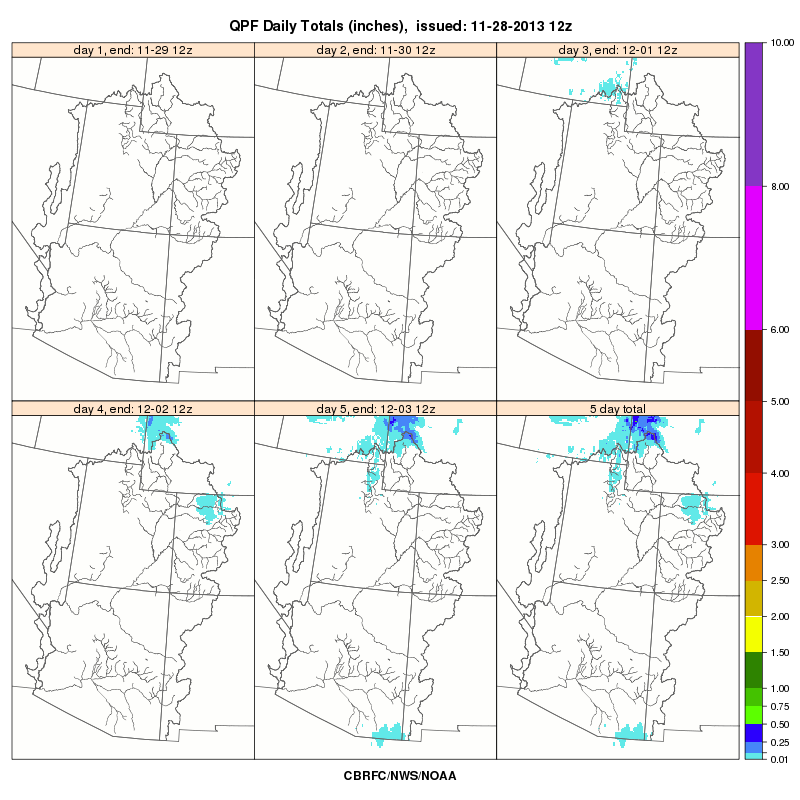Open the day 4 precipitation map panel
This screenshot has height=800, width=800.
point(133,587)
